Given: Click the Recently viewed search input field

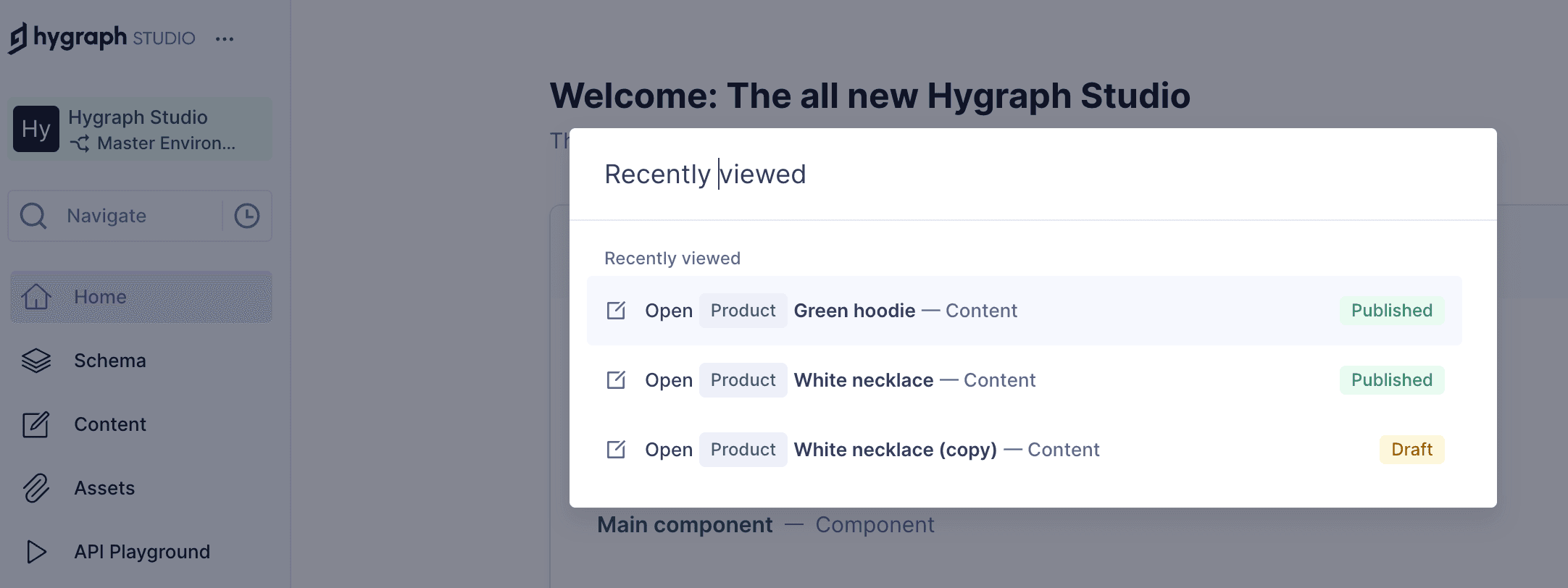Looking at the screenshot, I should coord(1014,175).
